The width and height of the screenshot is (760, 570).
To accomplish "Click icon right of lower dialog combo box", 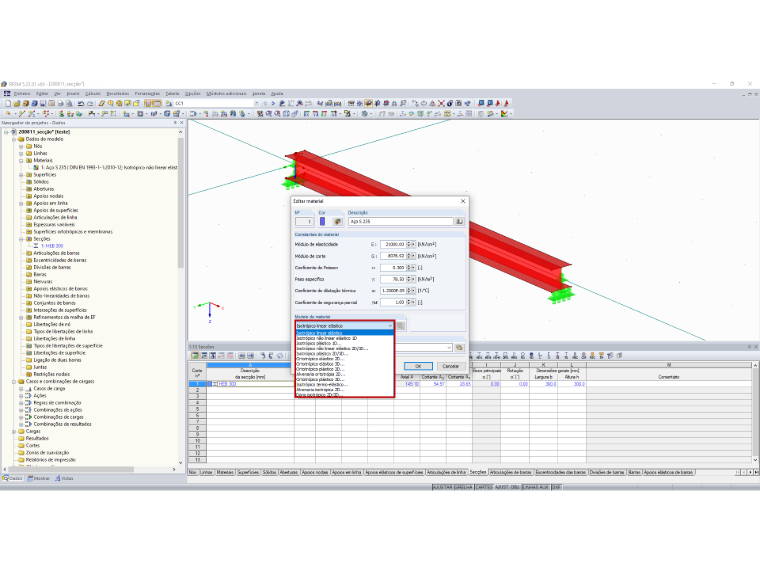I will 459,348.
